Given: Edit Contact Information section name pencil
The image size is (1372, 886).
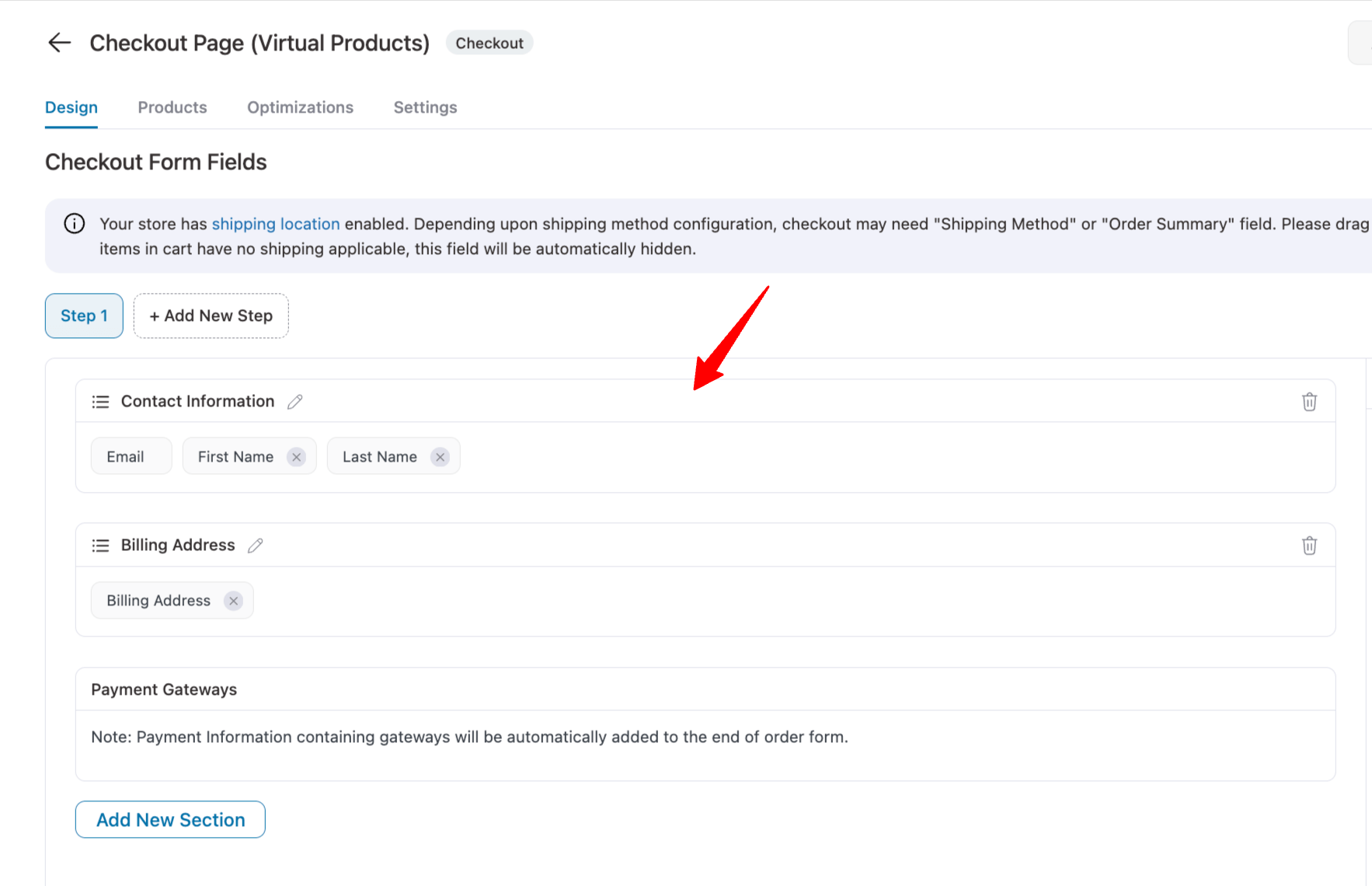Looking at the screenshot, I should click(294, 402).
